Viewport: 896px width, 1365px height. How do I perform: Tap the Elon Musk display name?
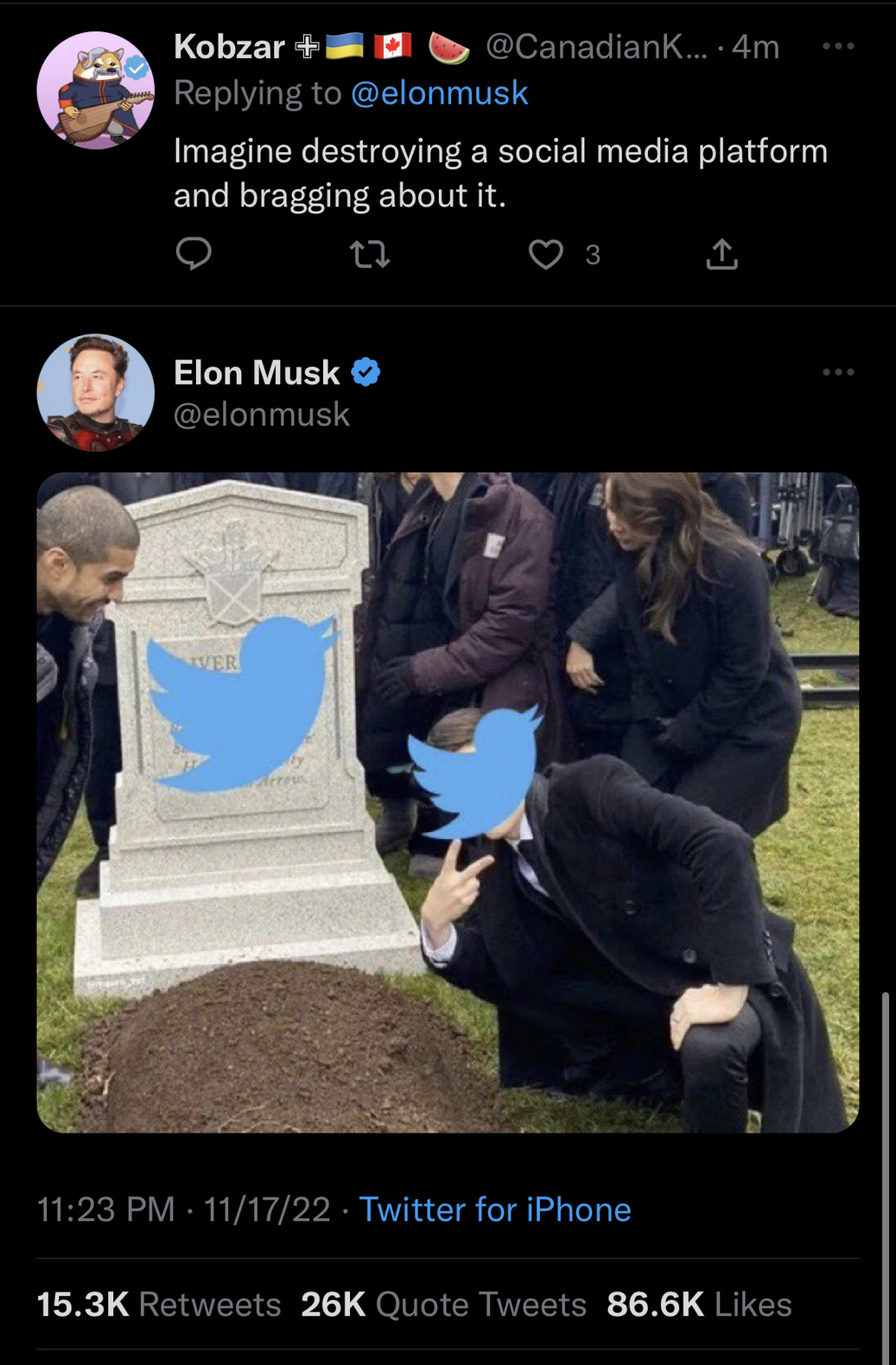pyautogui.click(x=257, y=372)
